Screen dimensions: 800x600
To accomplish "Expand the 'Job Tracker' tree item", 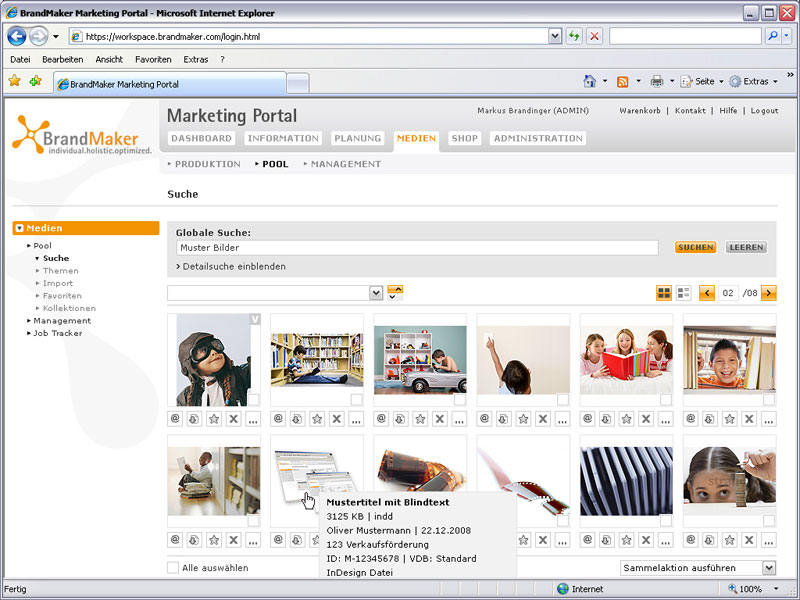I will pos(57,333).
